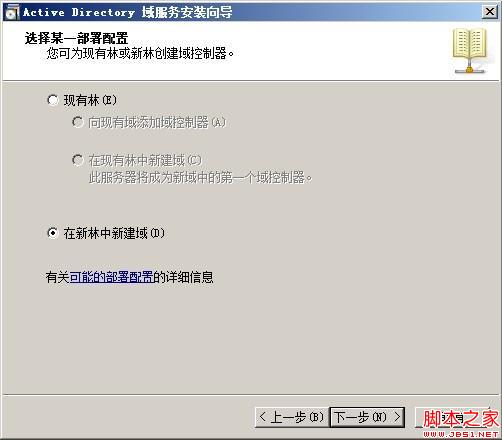Image resolution: width=502 pixels, height=440 pixels.
Task: Click the 此服务器将成为新域中的第一个域控制器 description
Action: click(x=200, y=178)
